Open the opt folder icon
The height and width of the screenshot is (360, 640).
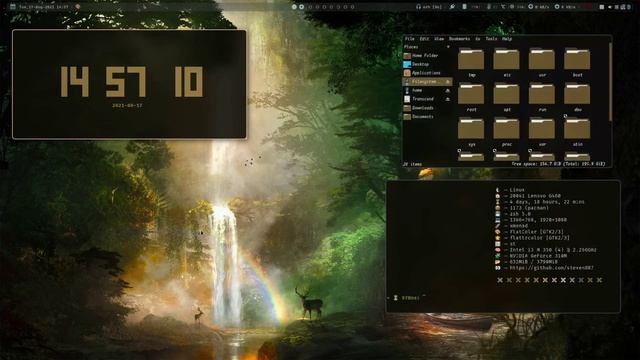pos(507,94)
